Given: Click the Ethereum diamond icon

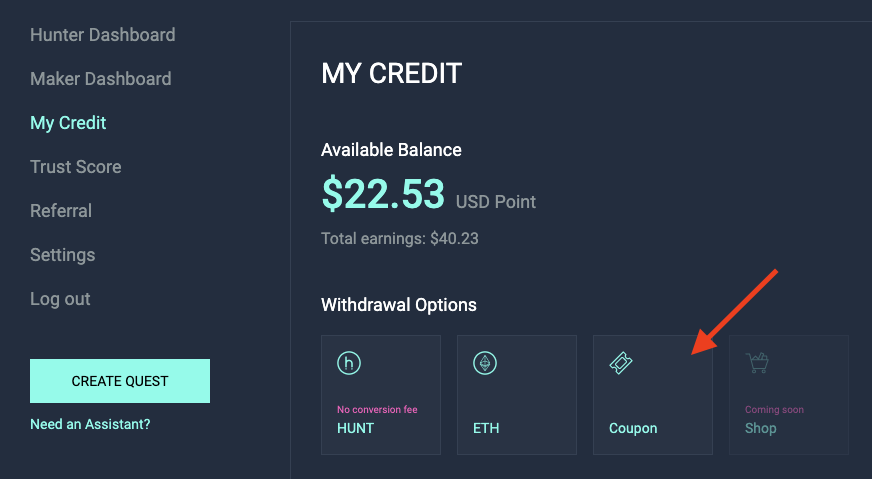Looking at the screenshot, I should point(485,363).
